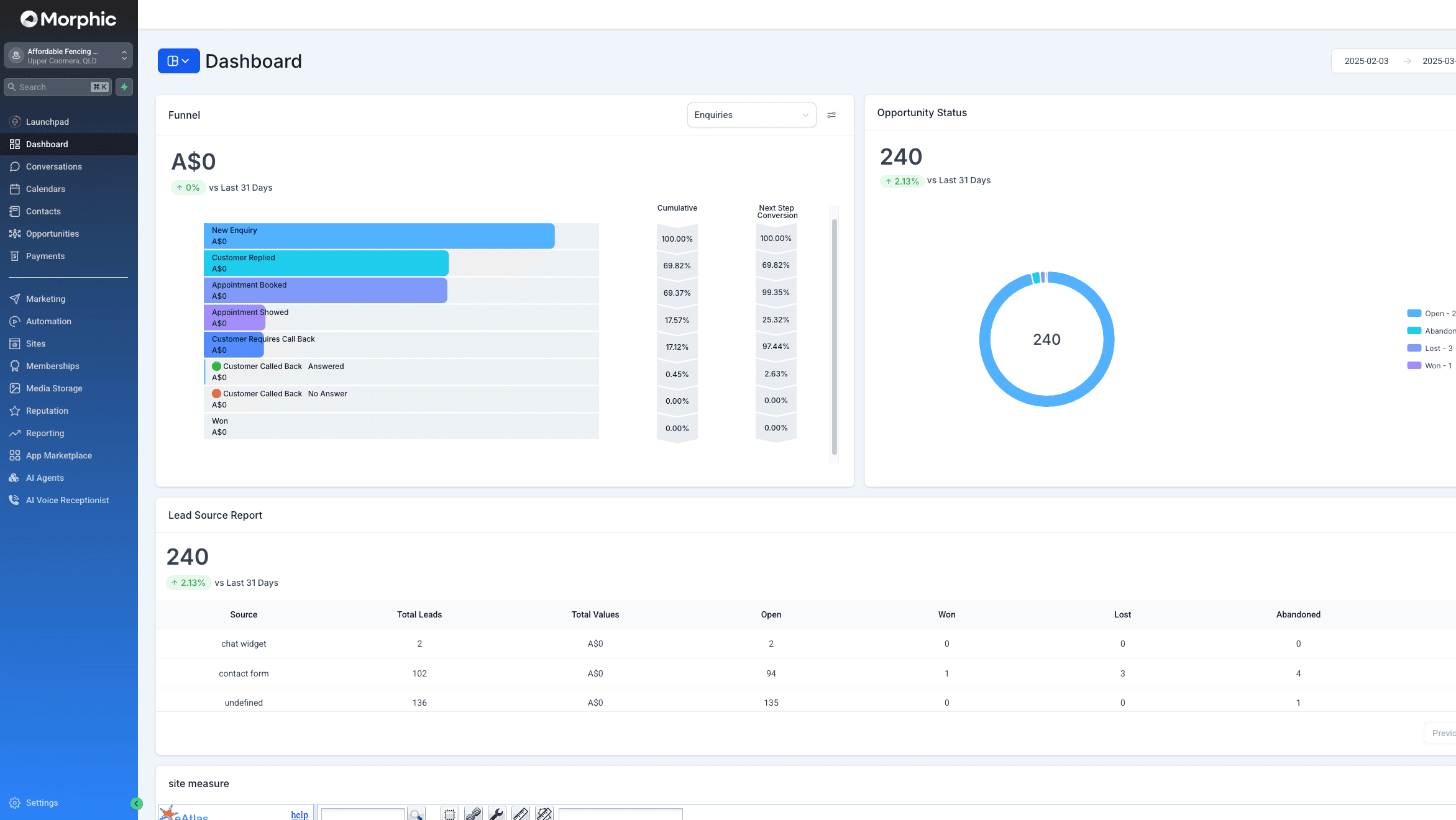Viewport: 1456px width, 820px height.
Task: Click the eAtlas search text box
Action: pyautogui.click(x=363, y=814)
